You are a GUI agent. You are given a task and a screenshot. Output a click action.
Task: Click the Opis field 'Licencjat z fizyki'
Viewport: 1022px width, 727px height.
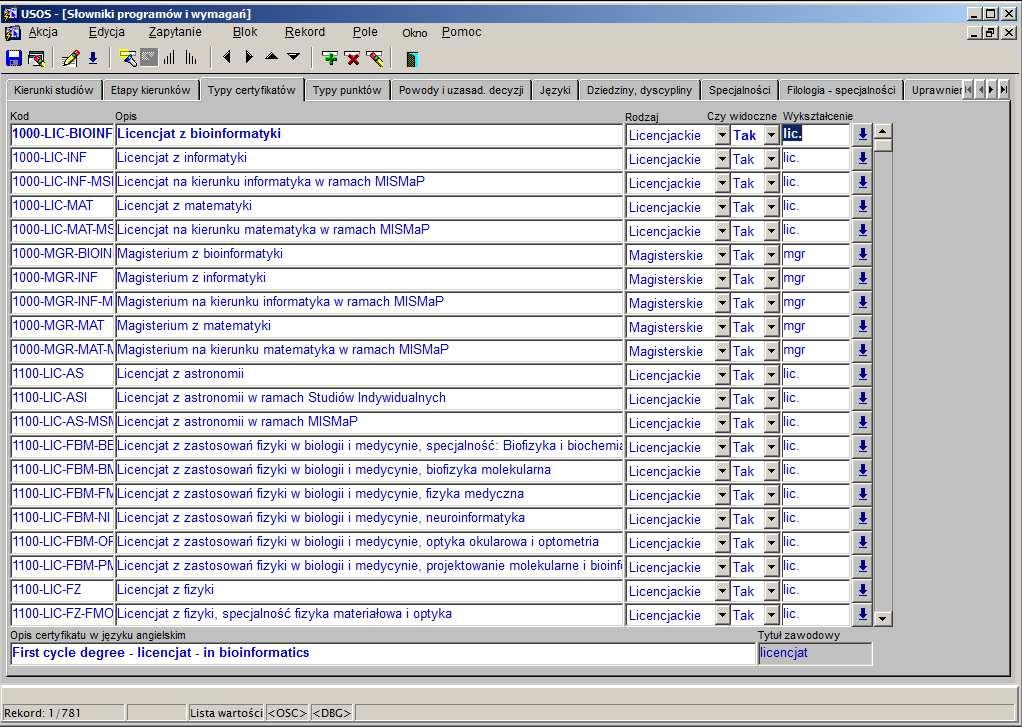click(x=369, y=591)
